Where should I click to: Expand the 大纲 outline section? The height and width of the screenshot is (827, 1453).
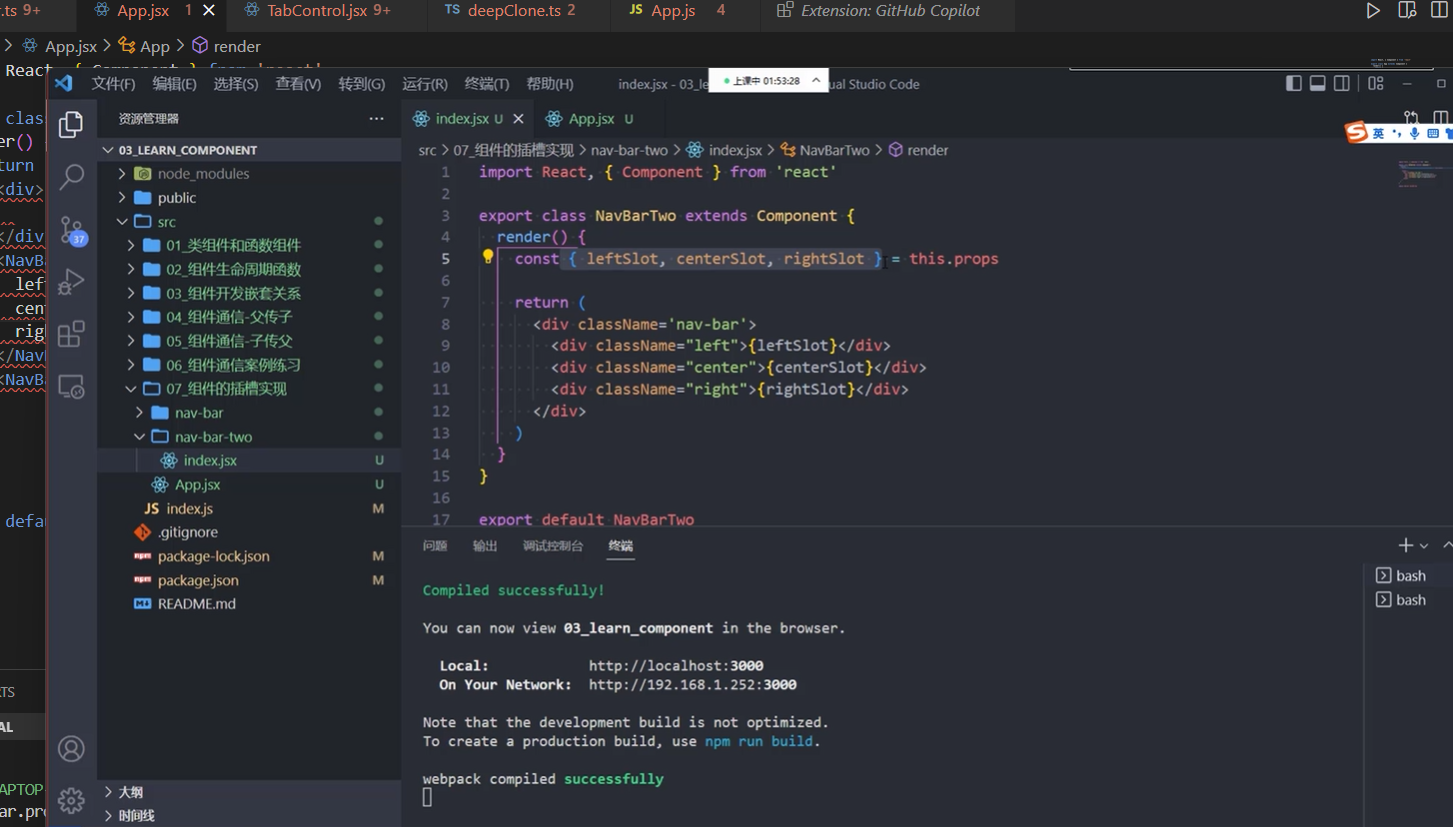pos(131,792)
